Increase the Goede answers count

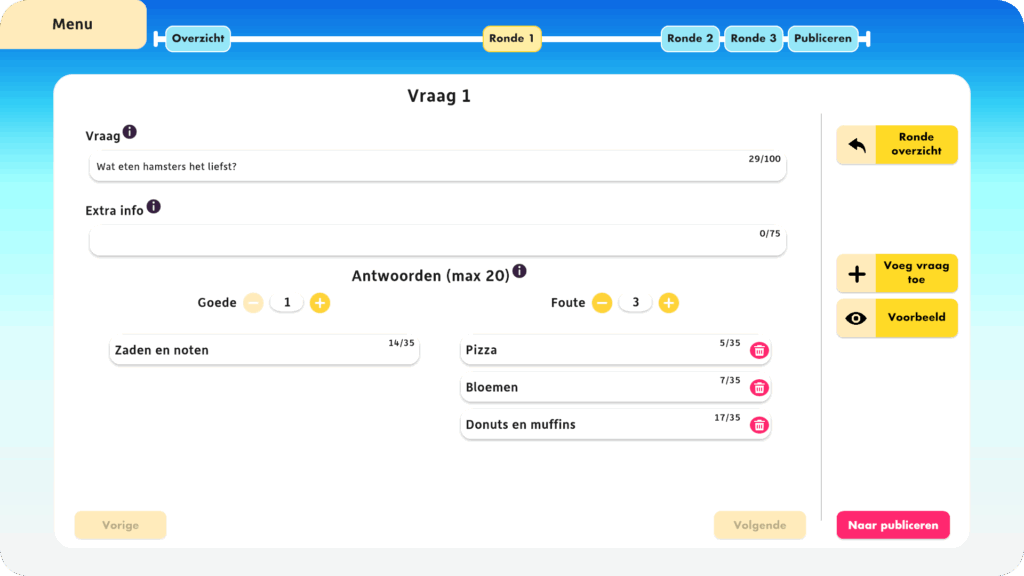tap(319, 303)
